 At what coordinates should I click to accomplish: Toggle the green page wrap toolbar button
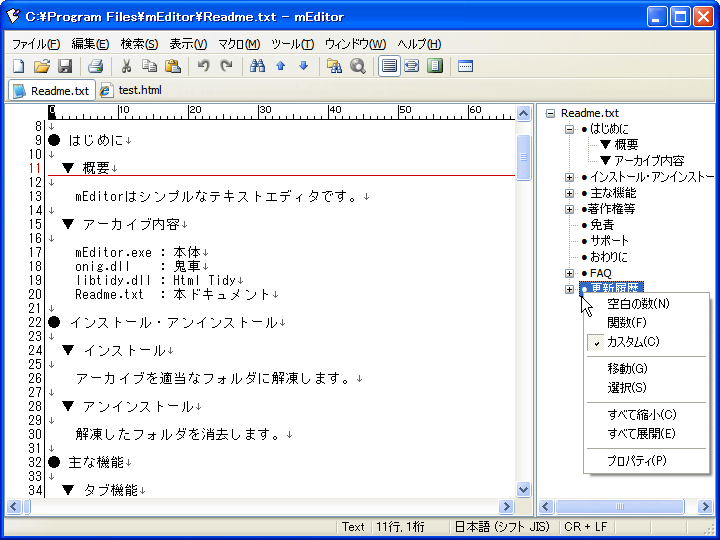434,66
